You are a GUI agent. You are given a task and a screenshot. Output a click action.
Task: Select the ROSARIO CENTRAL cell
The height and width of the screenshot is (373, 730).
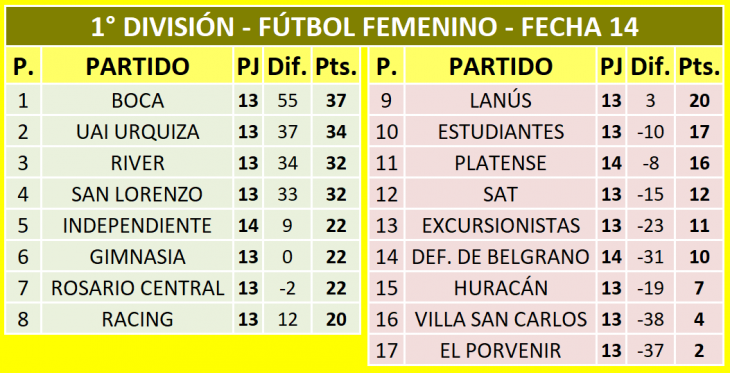pyautogui.click(x=137, y=288)
